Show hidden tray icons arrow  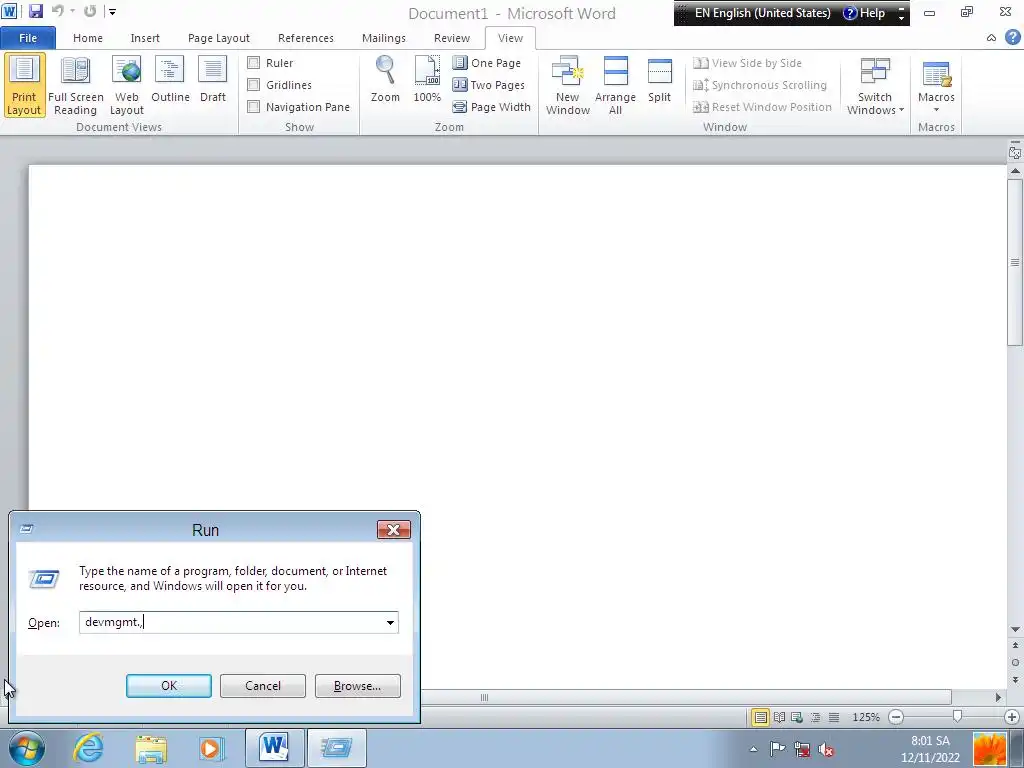[754, 750]
